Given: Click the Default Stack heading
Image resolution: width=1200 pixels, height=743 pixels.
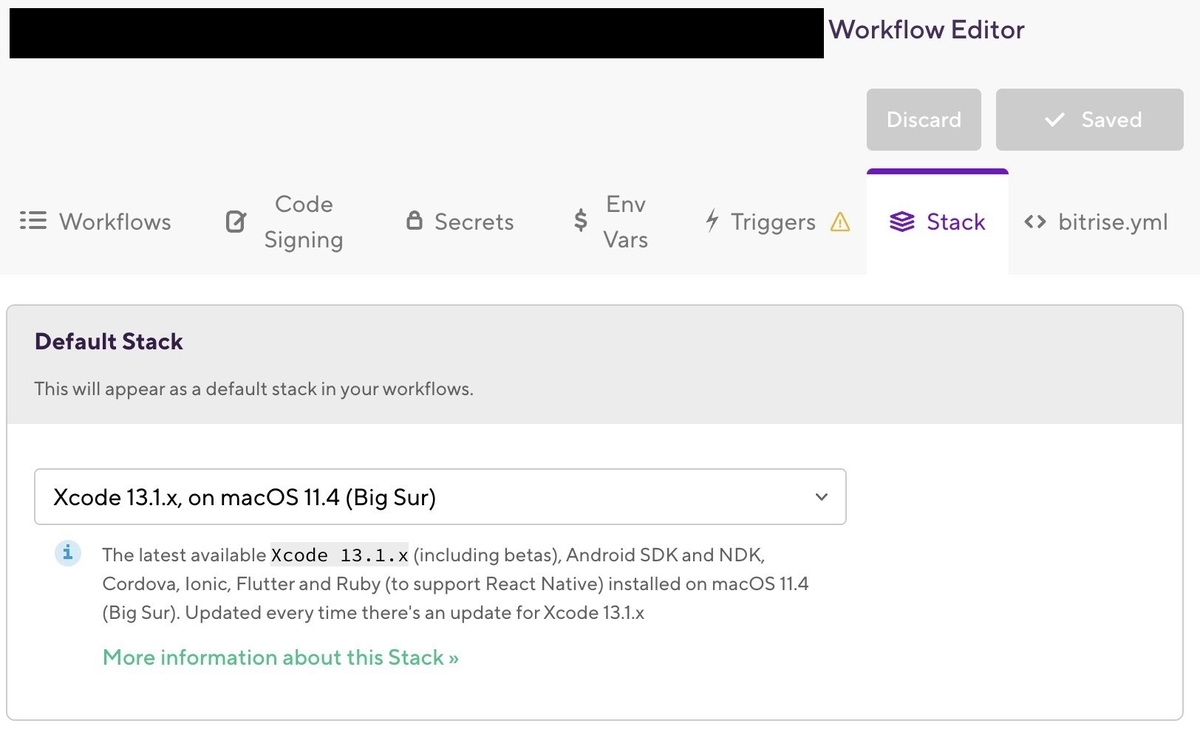Looking at the screenshot, I should coord(109,342).
